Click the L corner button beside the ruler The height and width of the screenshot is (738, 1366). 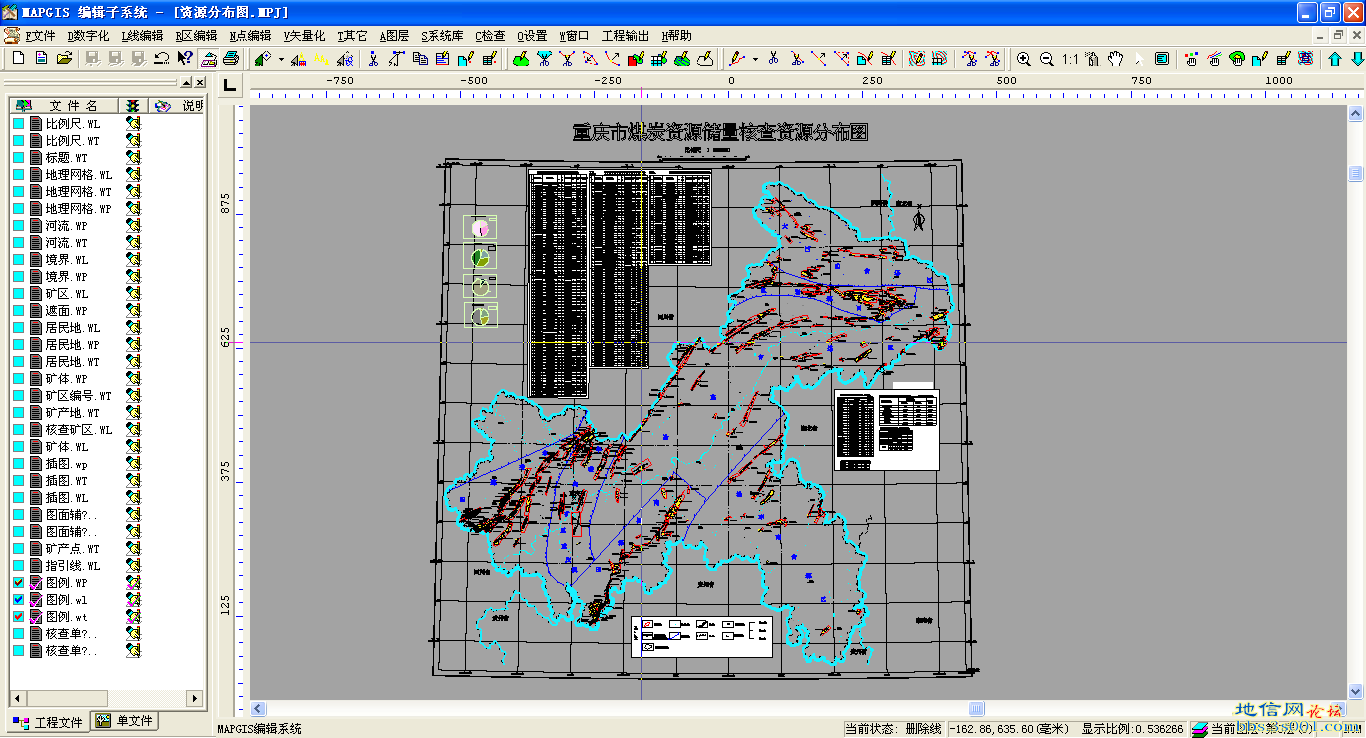tap(231, 84)
